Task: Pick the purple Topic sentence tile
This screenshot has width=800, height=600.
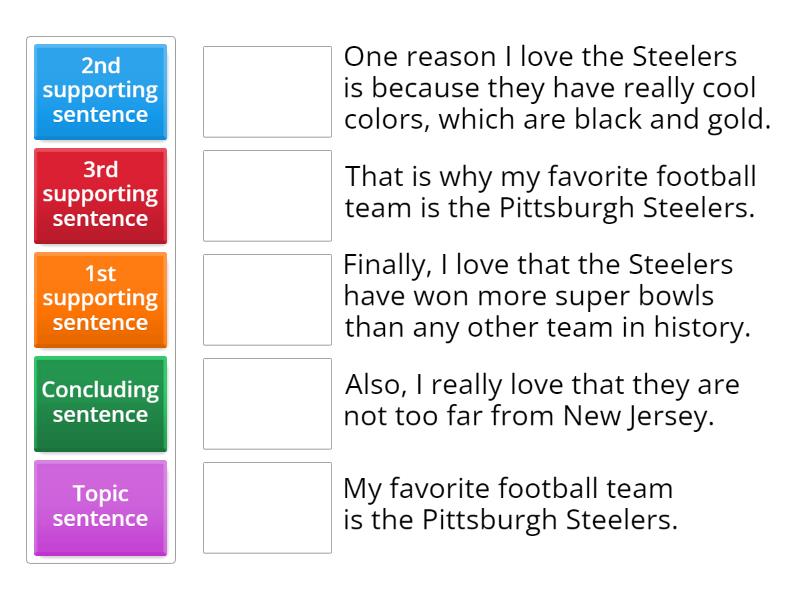Action: pyautogui.click(x=100, y=507)
